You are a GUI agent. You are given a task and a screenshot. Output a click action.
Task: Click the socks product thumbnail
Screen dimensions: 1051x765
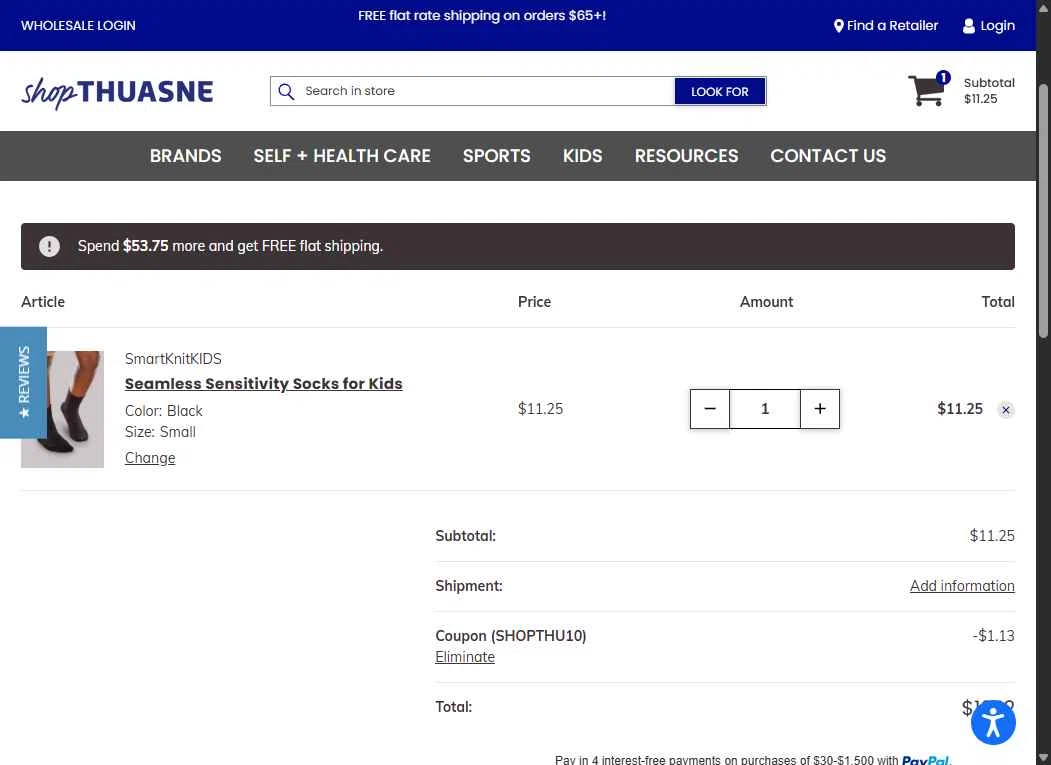(62, 409)
